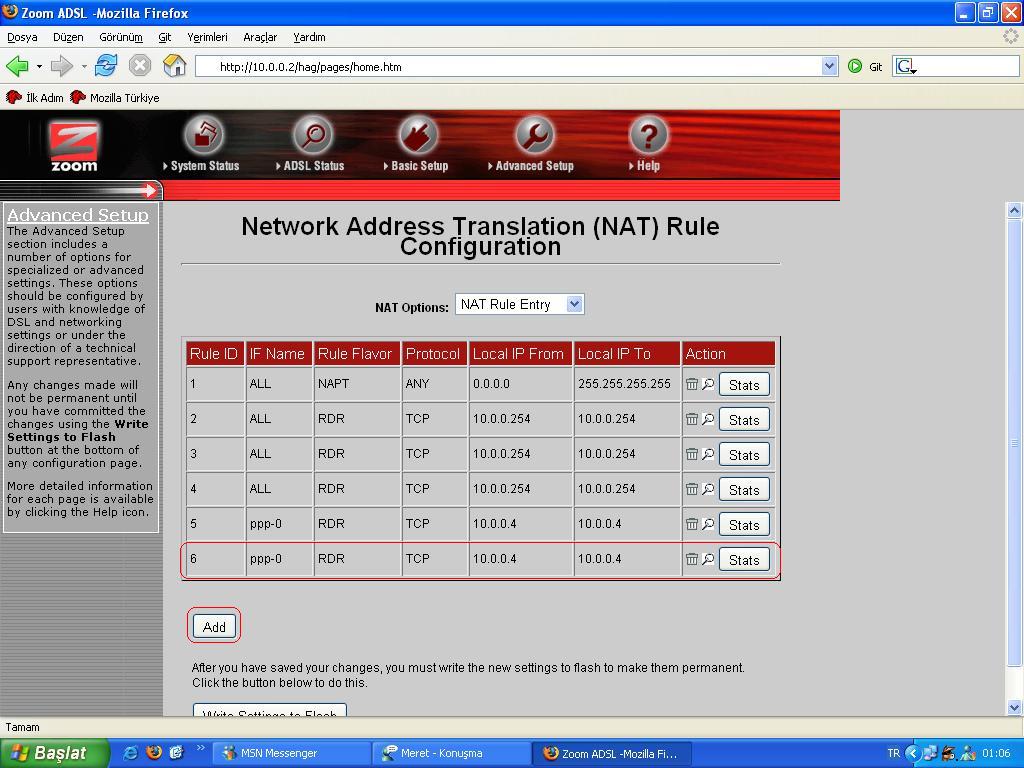View details of rule 2 magnifier icon
The height and width of the screenshot is (768, 1024).
pos(708,419)
